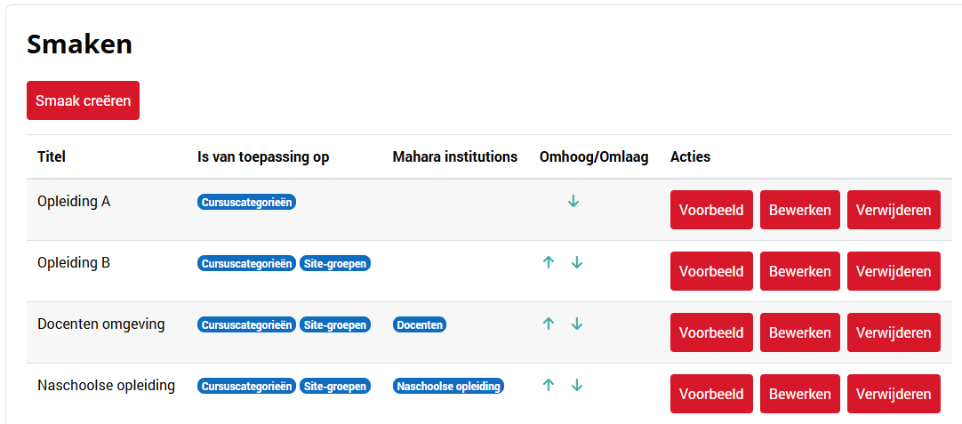Screen dimensions: 962x424
Task: Click the Smaak creëren button
Action: [83, 100]
